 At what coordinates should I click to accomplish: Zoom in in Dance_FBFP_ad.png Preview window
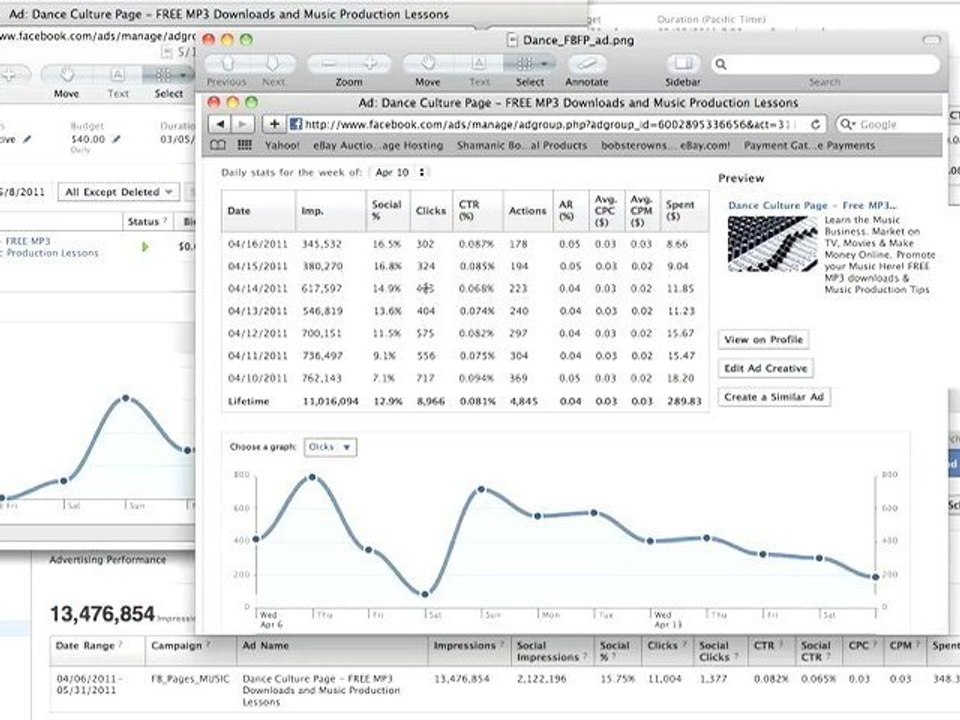point(370,63)
